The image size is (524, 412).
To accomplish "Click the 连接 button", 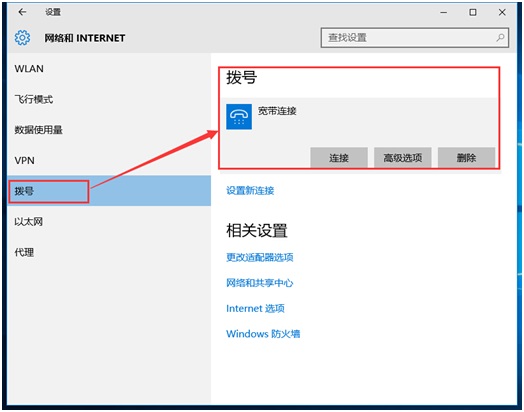I will click(x=339, y=157).
